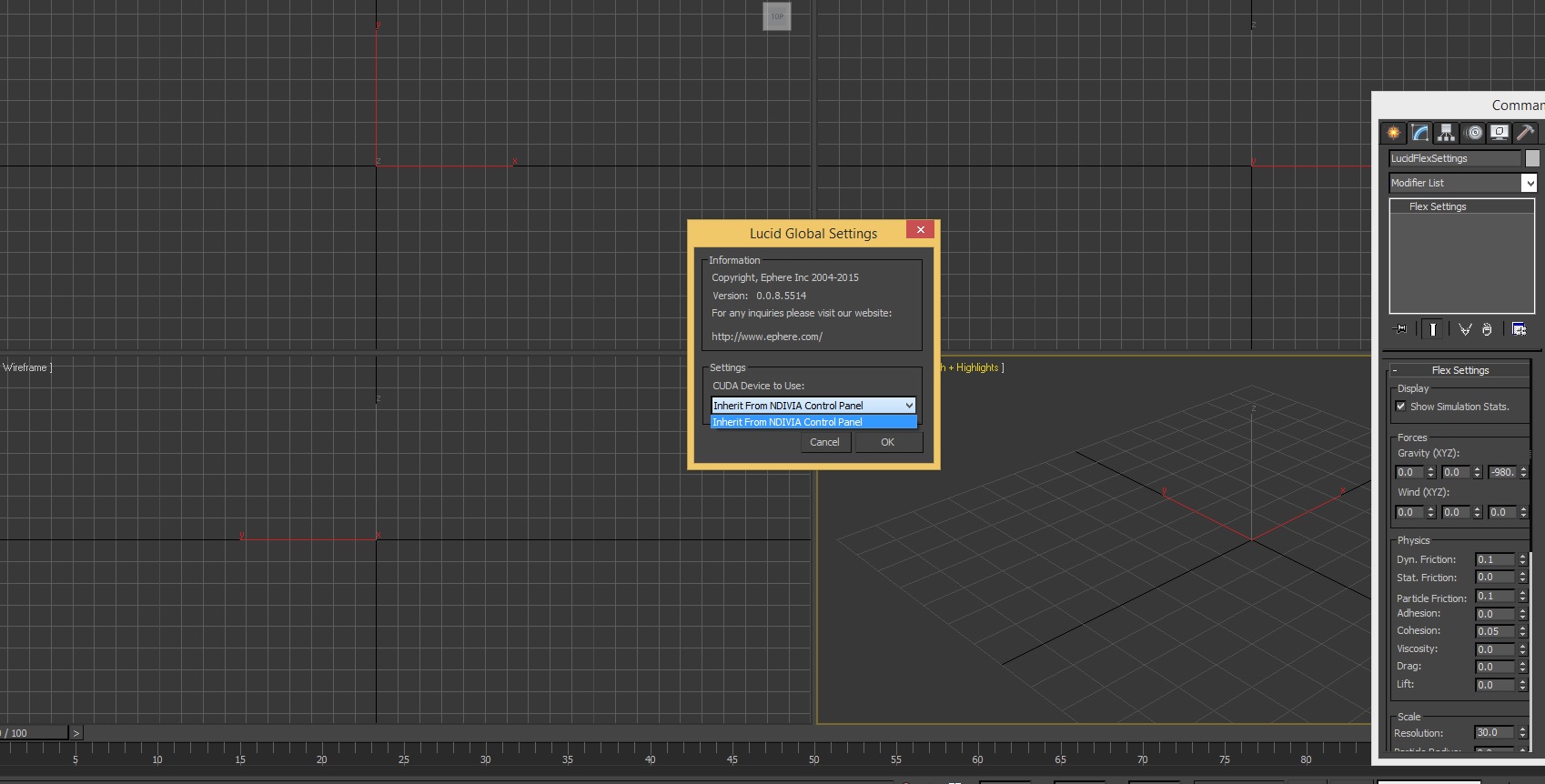The height and width of the screenshot is (784, 1545).
Task: Switch to the Modify panel tab
Action: pos(1419,133)
